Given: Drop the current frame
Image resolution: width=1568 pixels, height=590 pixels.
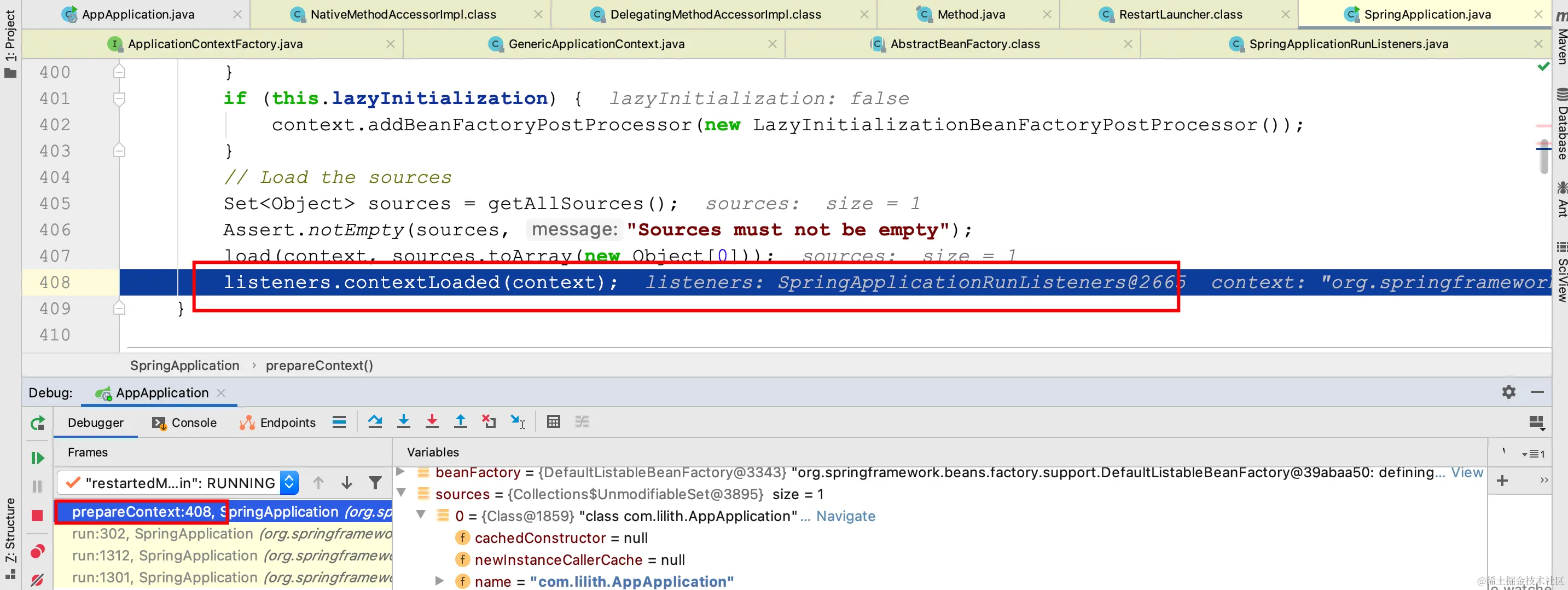Looking at the screenshot, I should pyautogui.click(x=489, y=421).
